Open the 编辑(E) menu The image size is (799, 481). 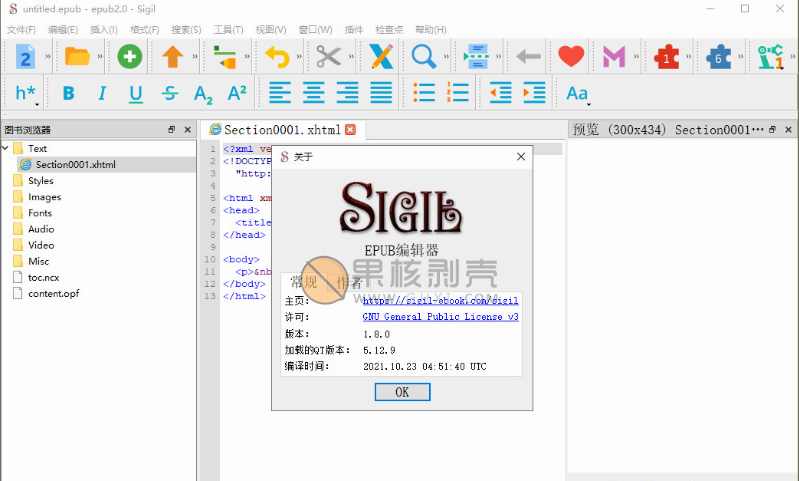(63, 30)
